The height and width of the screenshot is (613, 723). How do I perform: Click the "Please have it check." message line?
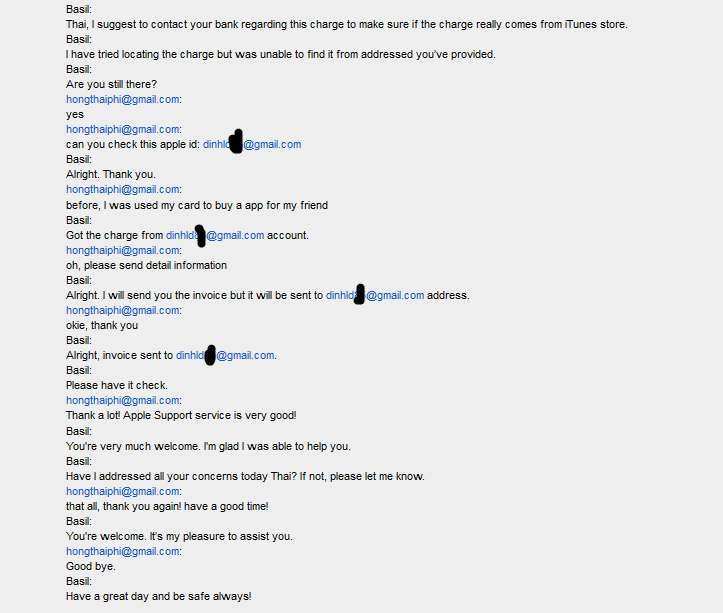[x=116, y=385]
